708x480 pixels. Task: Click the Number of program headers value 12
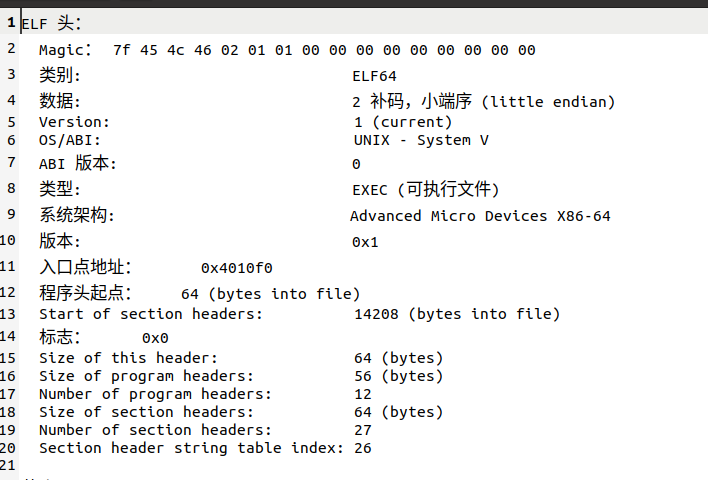[x=363, y=394]
